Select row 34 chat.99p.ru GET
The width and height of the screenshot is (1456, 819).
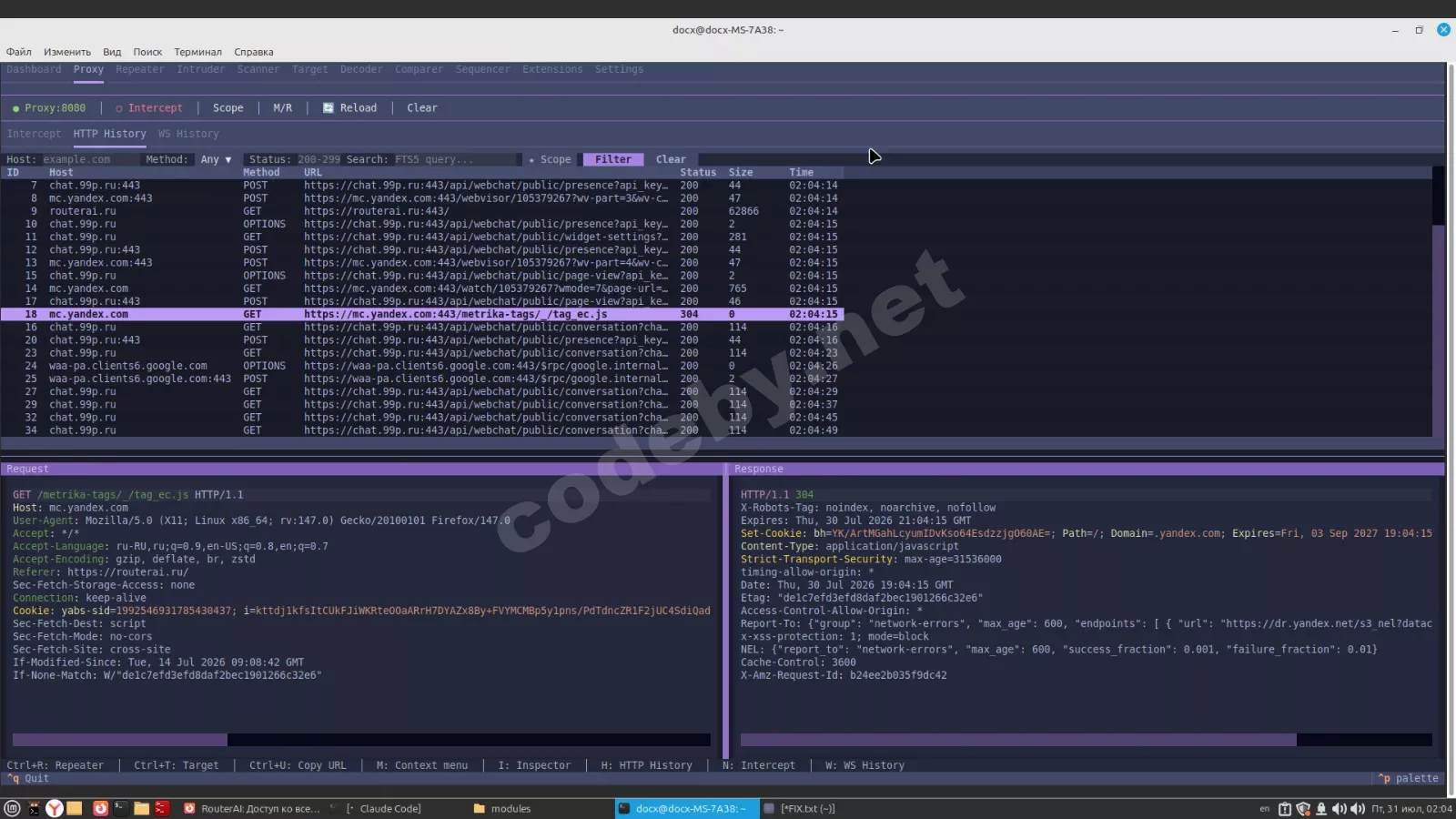point(422,430)
